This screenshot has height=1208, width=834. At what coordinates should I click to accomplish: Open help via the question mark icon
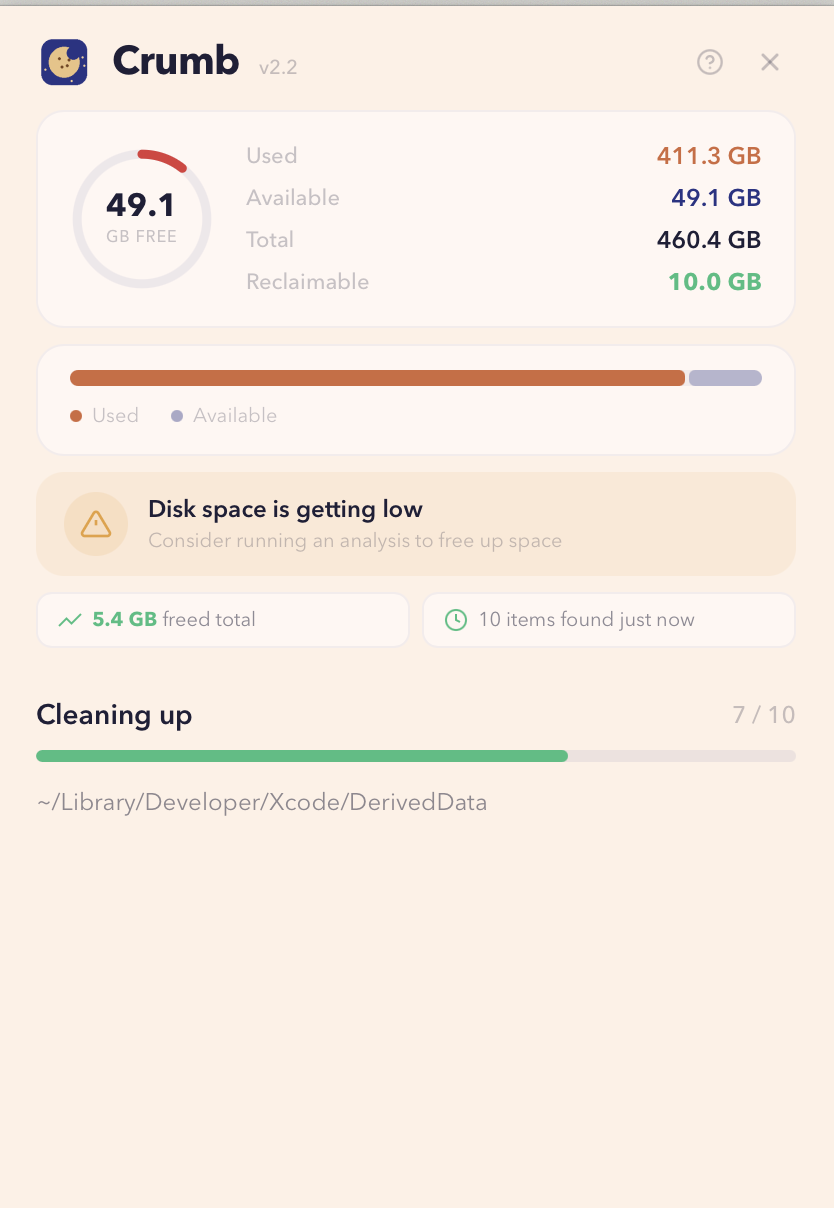pyautogui.click(x=710, y=62)
